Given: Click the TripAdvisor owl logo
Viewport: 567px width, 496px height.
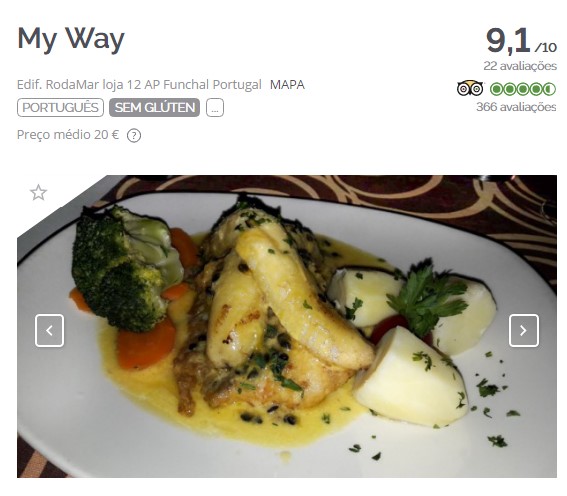Looking at the screenshot, I should 470,89.
